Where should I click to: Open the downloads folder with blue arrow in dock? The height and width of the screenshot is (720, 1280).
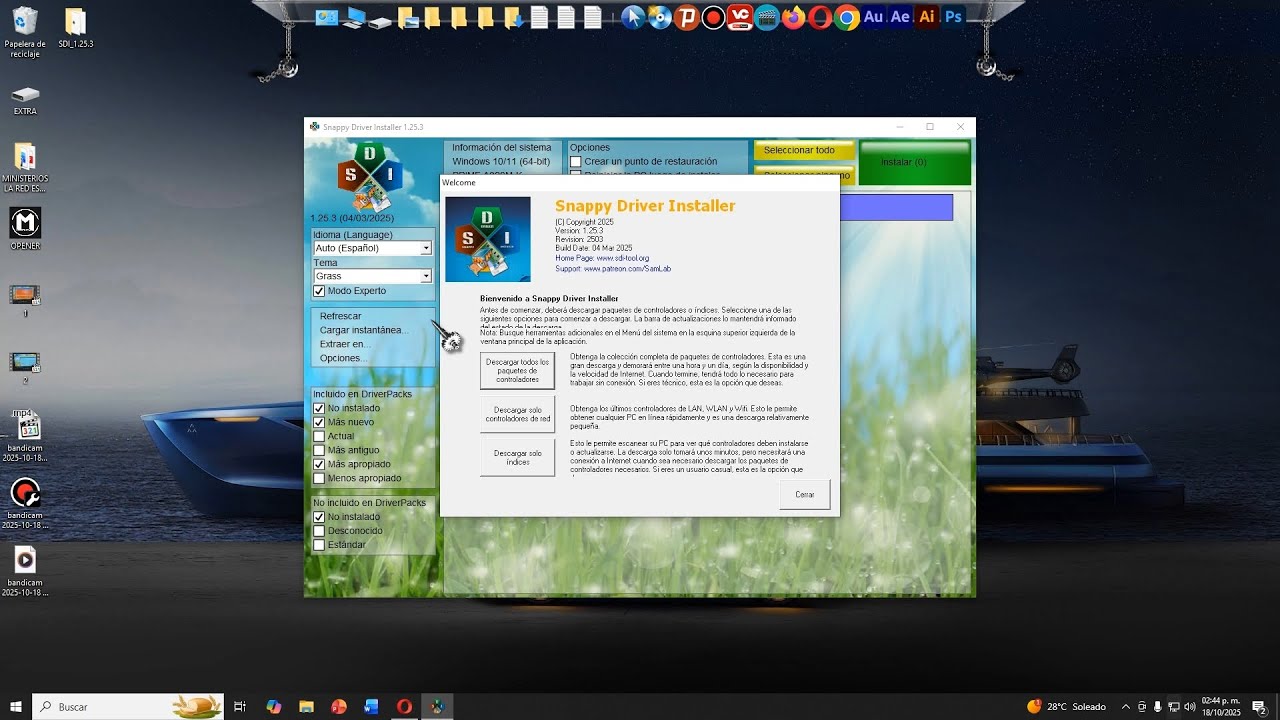click(513, 17)
